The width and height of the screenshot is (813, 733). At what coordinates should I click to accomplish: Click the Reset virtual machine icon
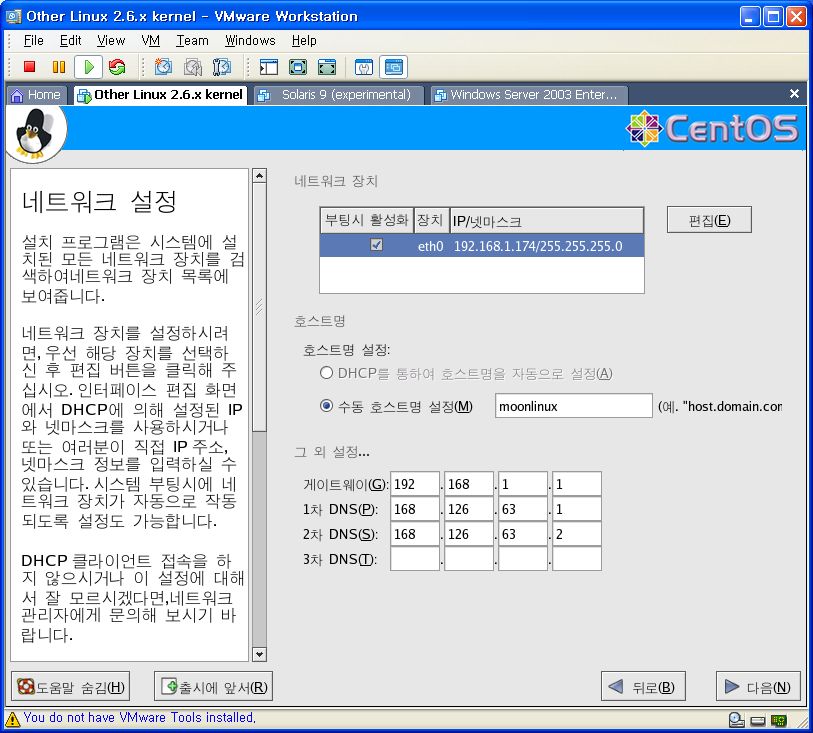tap(117, 67)
